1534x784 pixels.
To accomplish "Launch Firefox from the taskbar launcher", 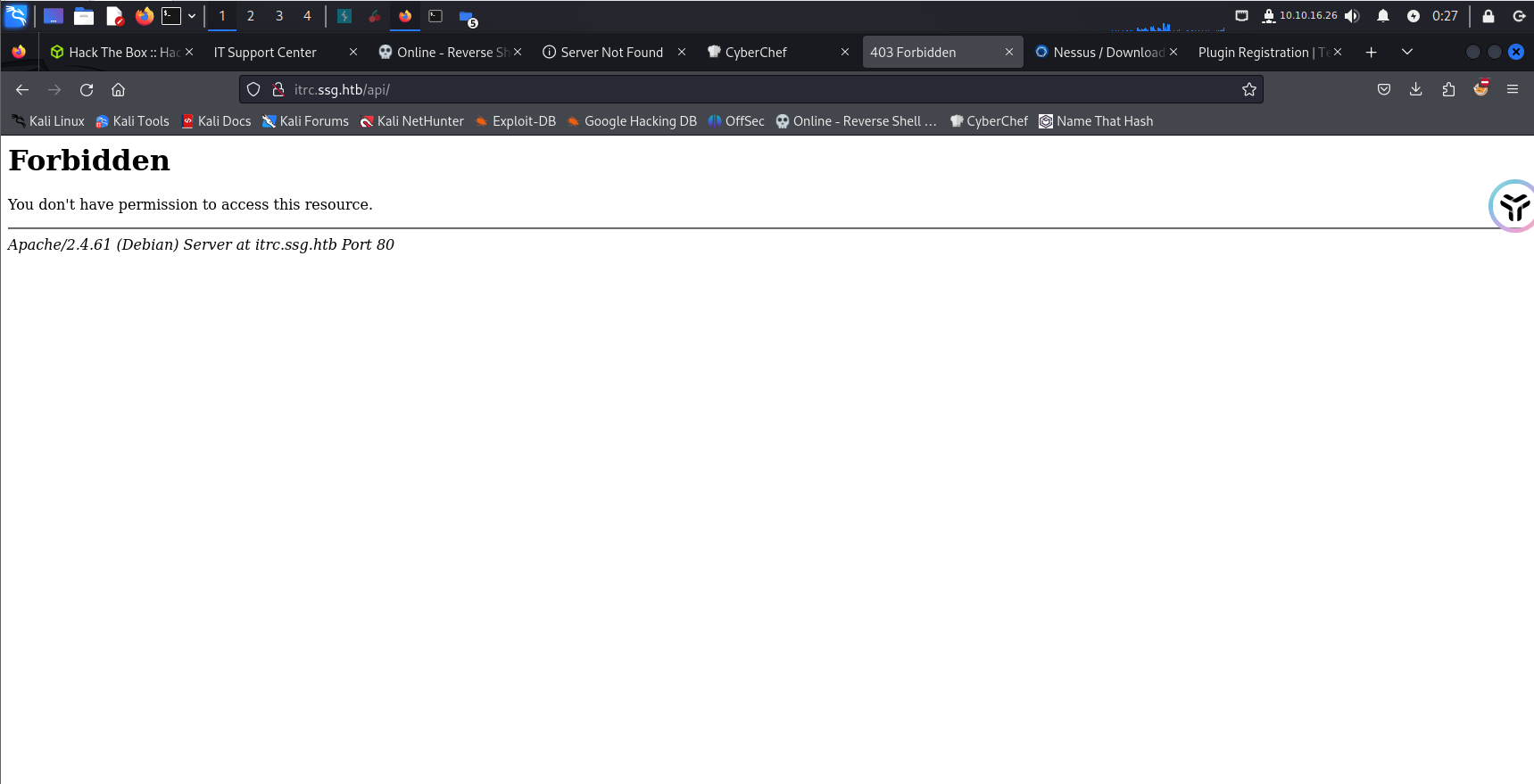I will (144, 16).
